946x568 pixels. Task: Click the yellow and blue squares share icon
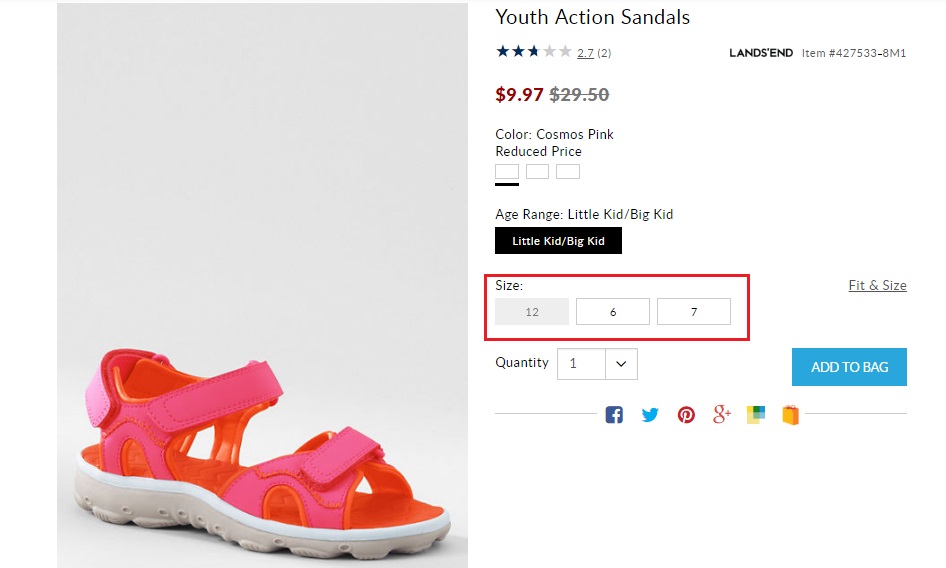click(755, 414)
